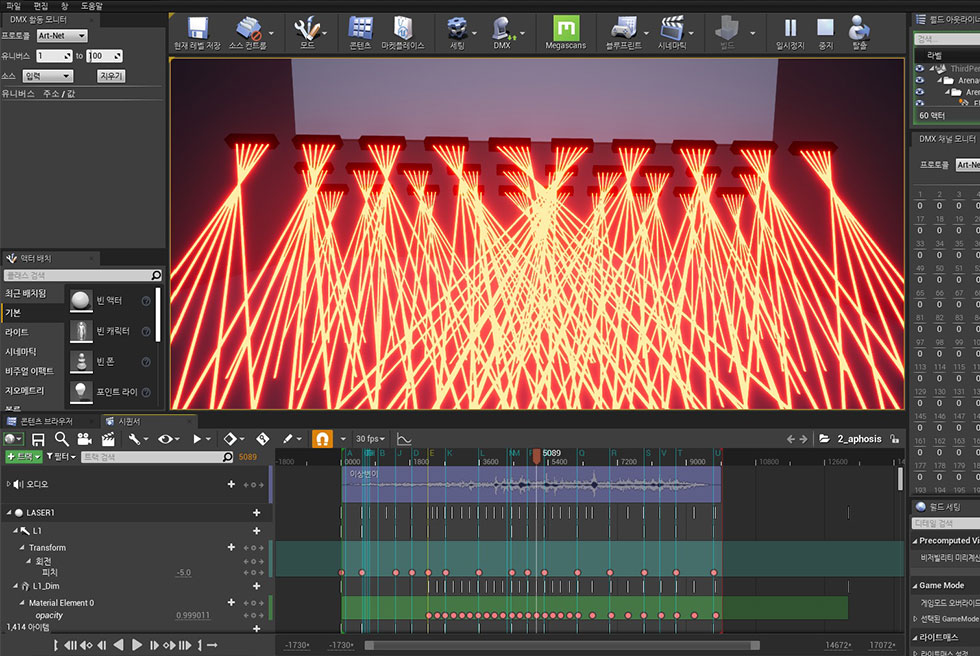Toggle visibility eye of the Arena folder
Viewport: 980px width, 656px height.
pyautogui.click(x=920, y=80)
